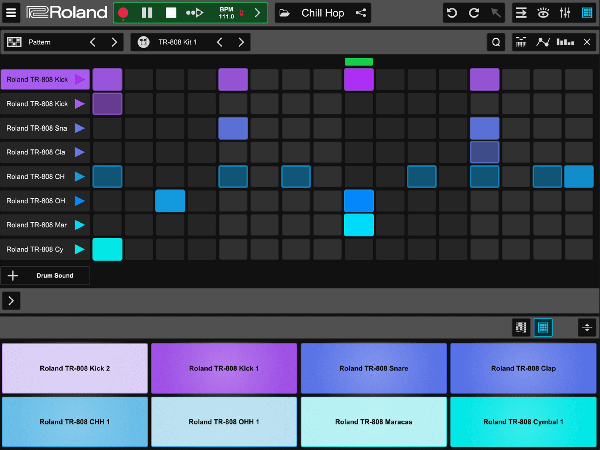Toggle the play-from-start transport icon
The width and height of the screenshot is (600, 450).
pos(194,13)
